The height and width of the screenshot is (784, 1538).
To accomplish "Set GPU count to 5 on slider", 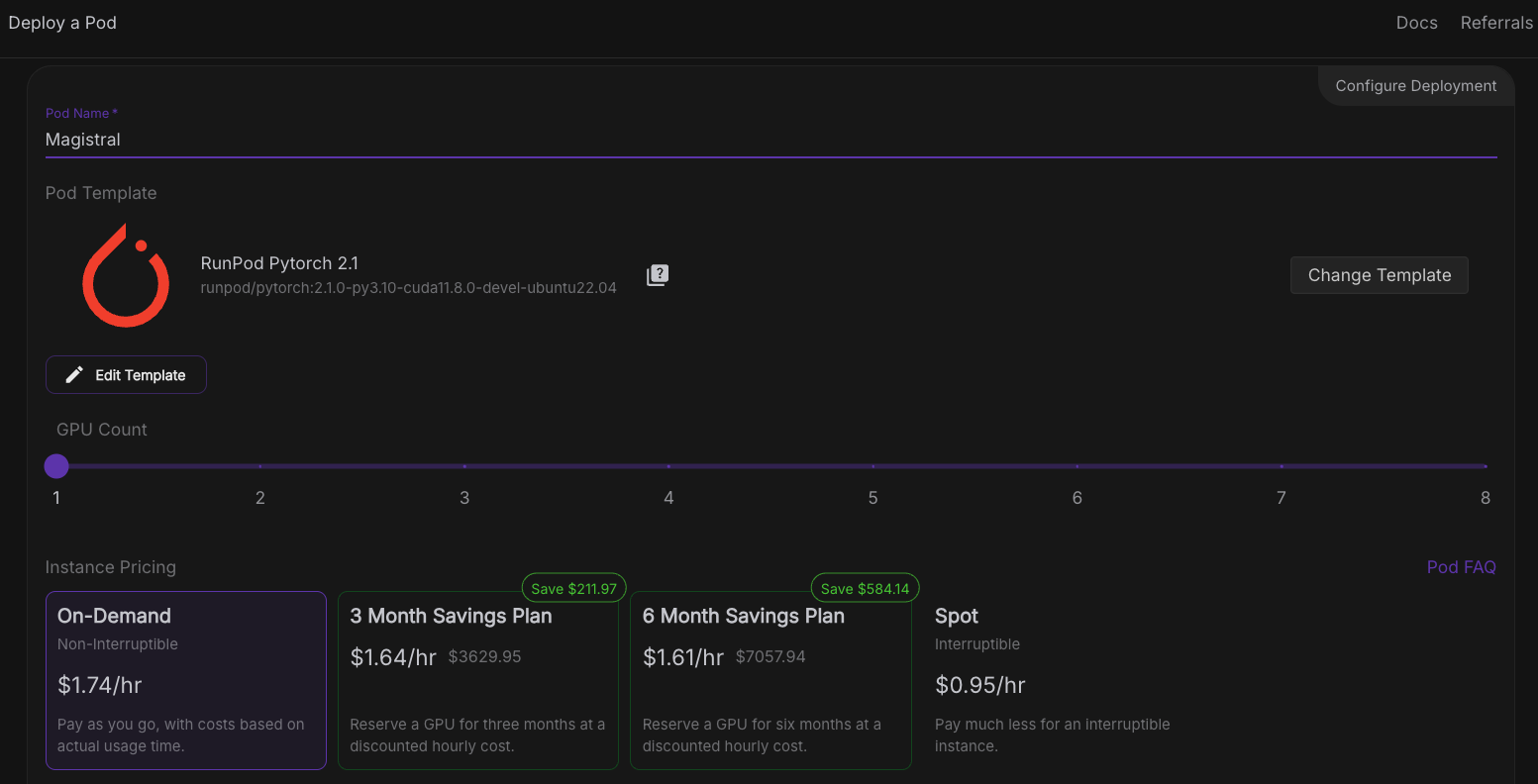I will (872, 466).
